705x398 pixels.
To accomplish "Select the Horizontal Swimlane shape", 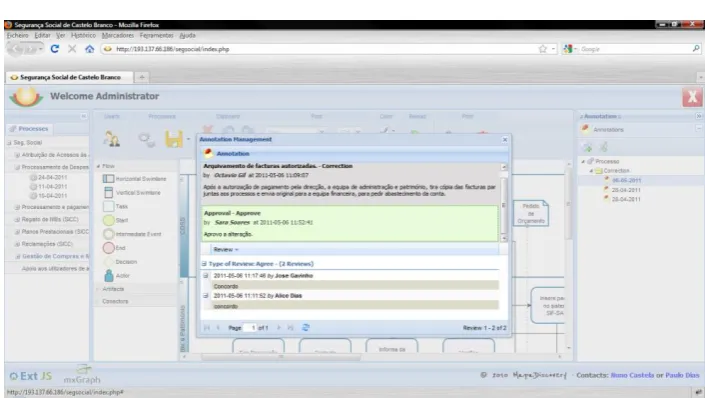I will pos(134,179).
